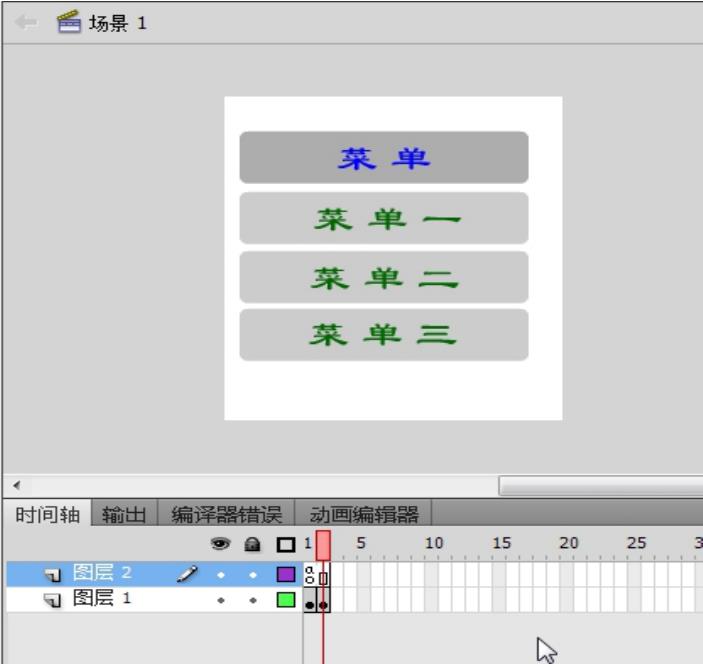Image resolution: width=703 pixels, height=664 pixels.
Task: Click the blue 菜单 button on the stage
Action: (384, 157)
